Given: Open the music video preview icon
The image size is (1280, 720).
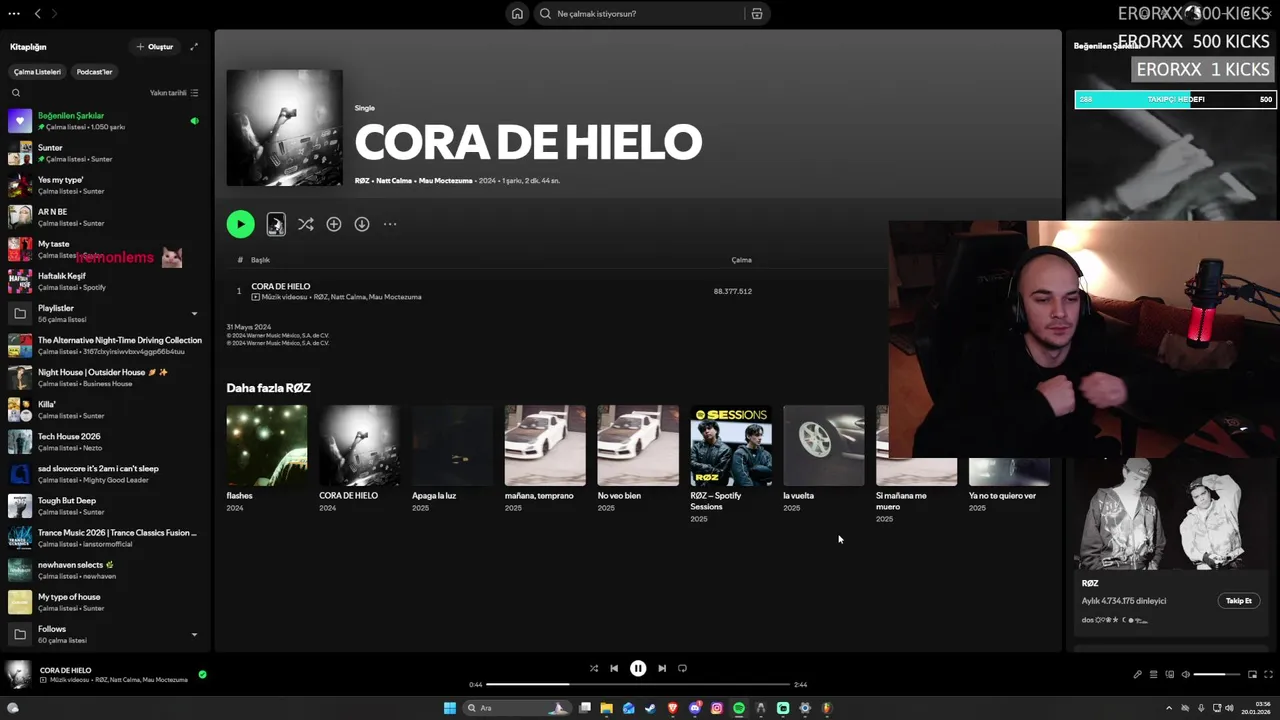Looking at the screenshot, I should (x=276, y=224).
